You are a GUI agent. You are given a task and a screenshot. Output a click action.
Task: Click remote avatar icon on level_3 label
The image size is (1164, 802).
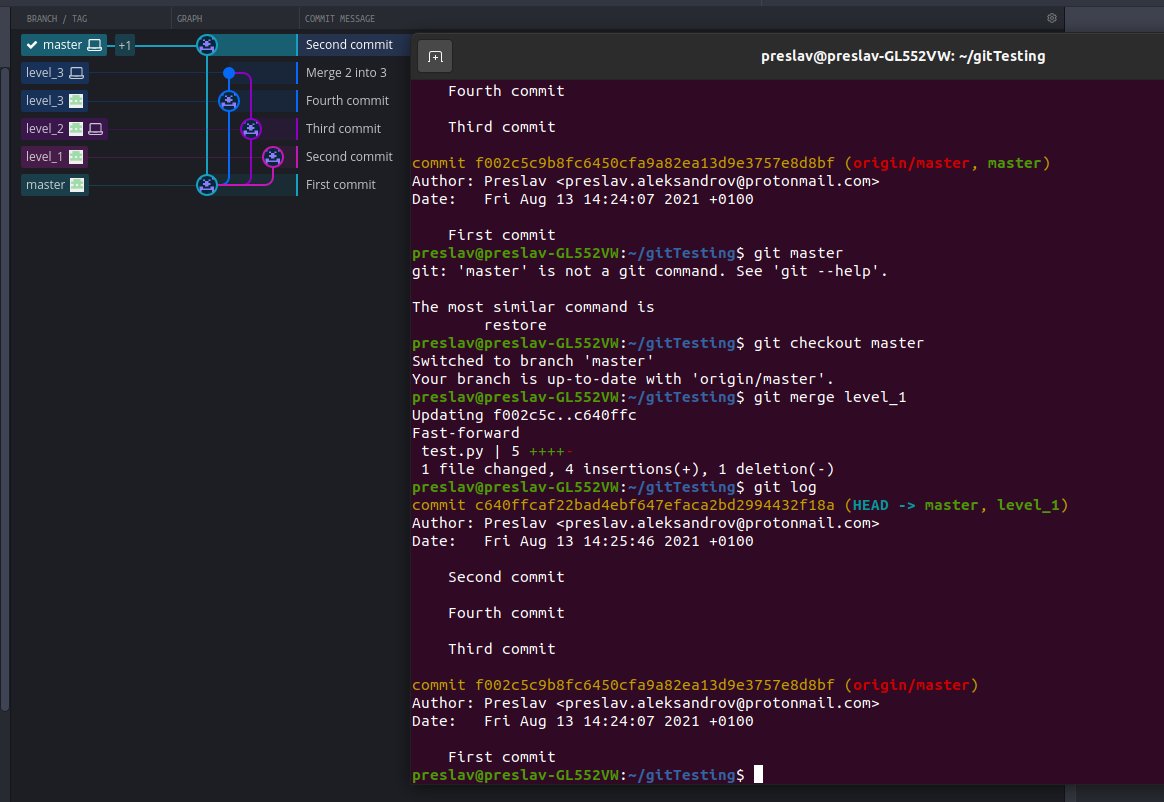point(76,101)
